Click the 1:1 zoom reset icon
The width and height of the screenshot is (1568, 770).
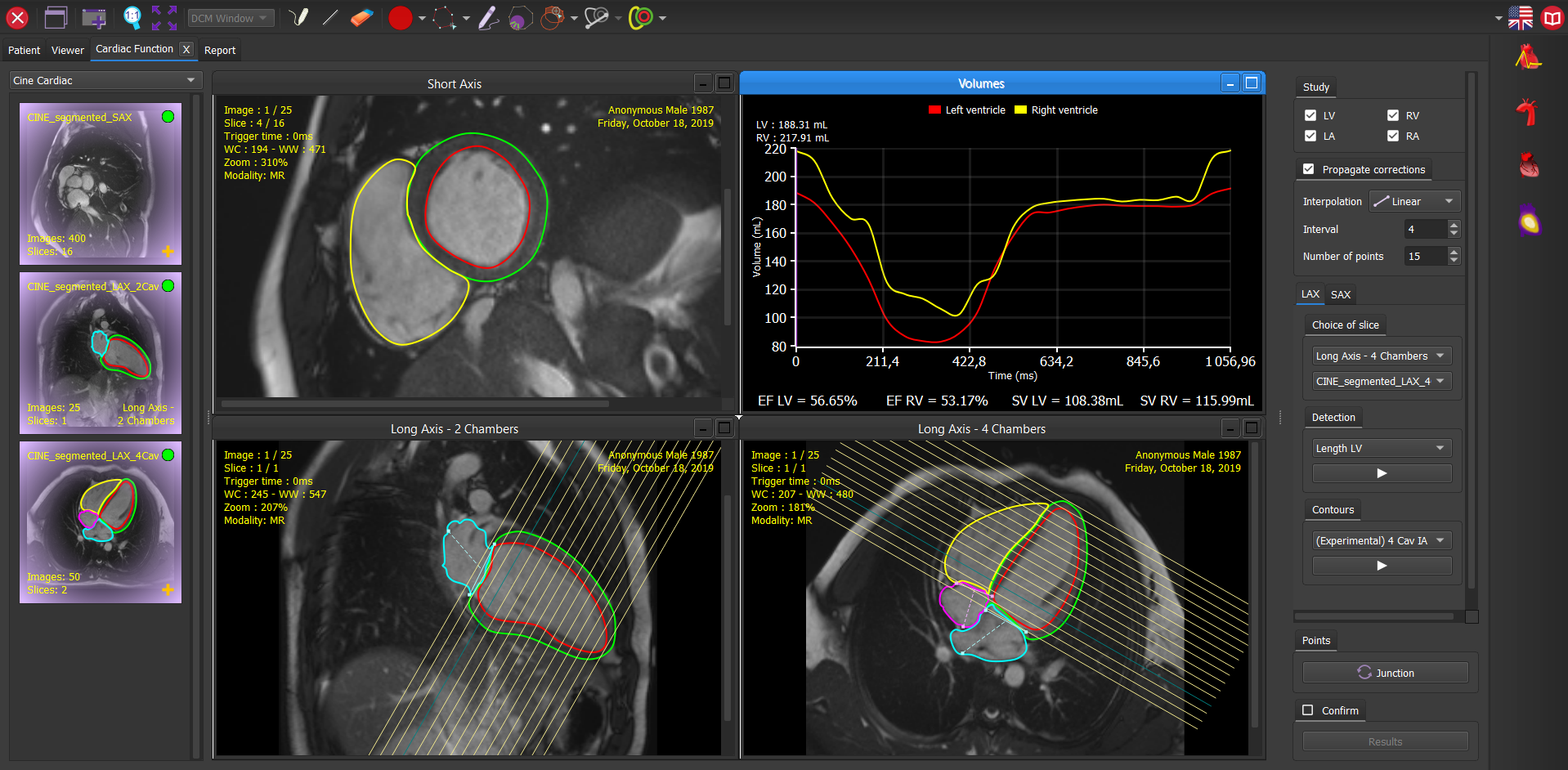(x=132, y=17)
